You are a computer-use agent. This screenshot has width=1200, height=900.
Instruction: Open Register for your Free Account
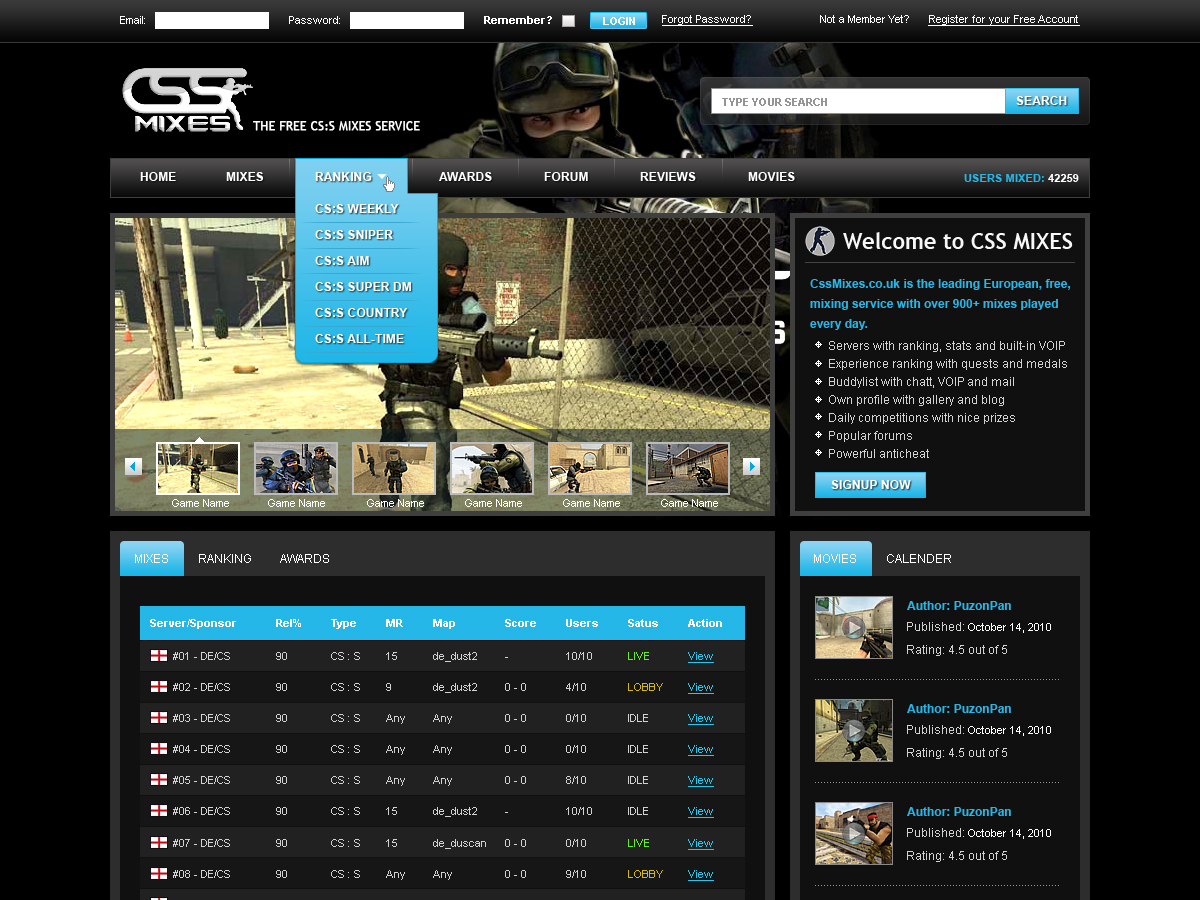tap(1003, 20)
